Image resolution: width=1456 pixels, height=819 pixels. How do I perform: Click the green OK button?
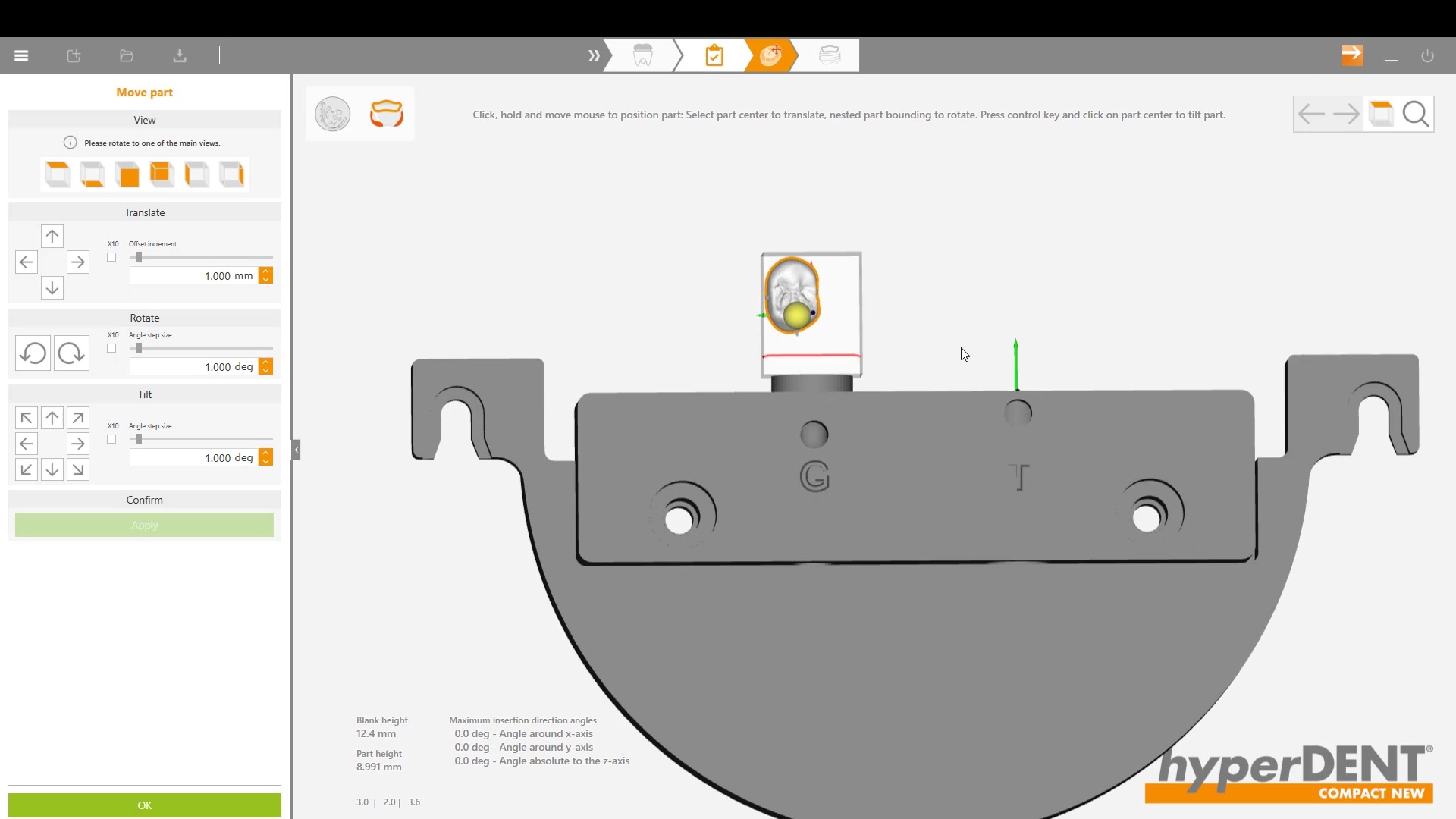pyautogui.click(x=144, y=805)
